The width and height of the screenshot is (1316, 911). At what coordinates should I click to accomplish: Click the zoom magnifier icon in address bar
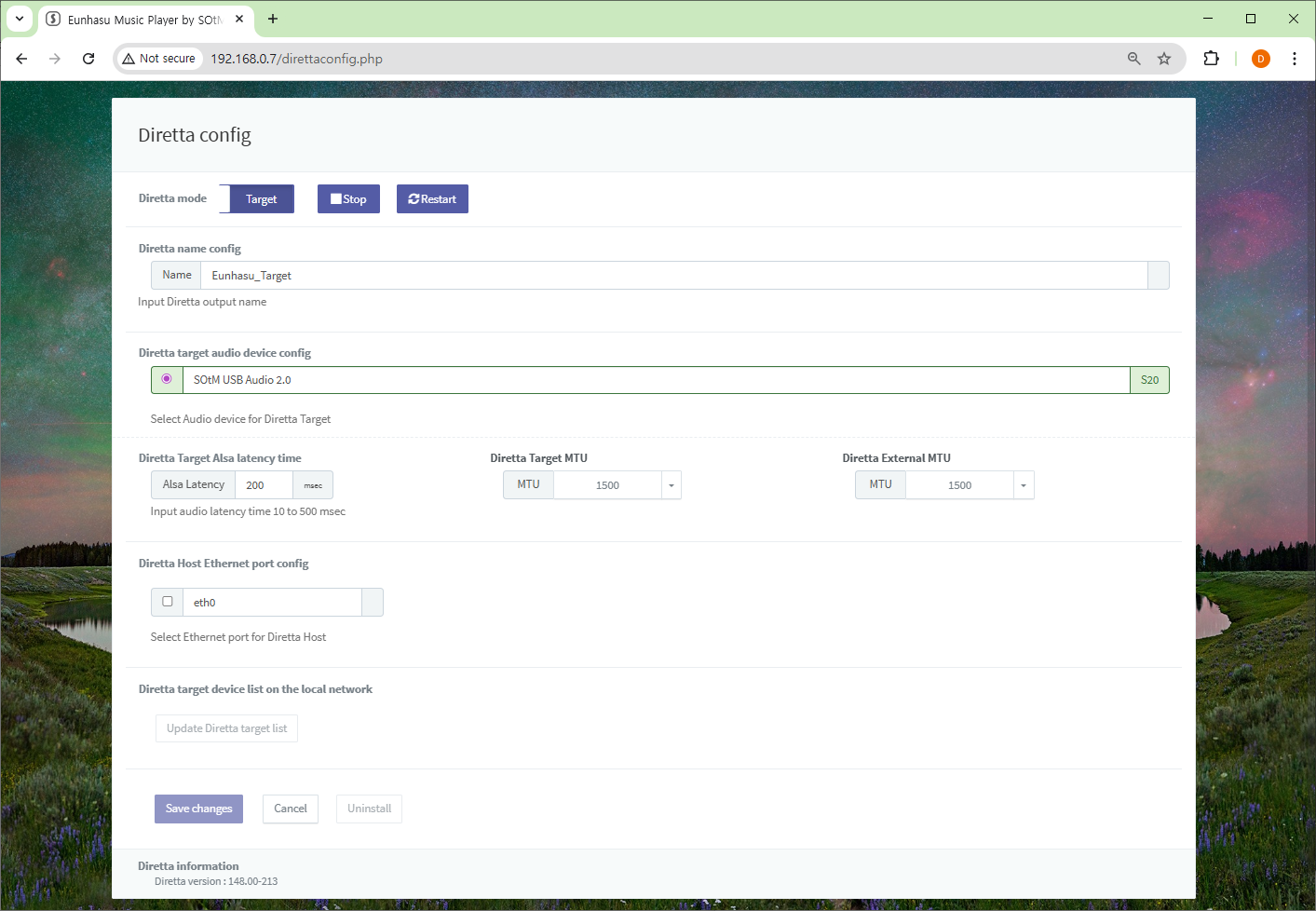coord(1133,59)
